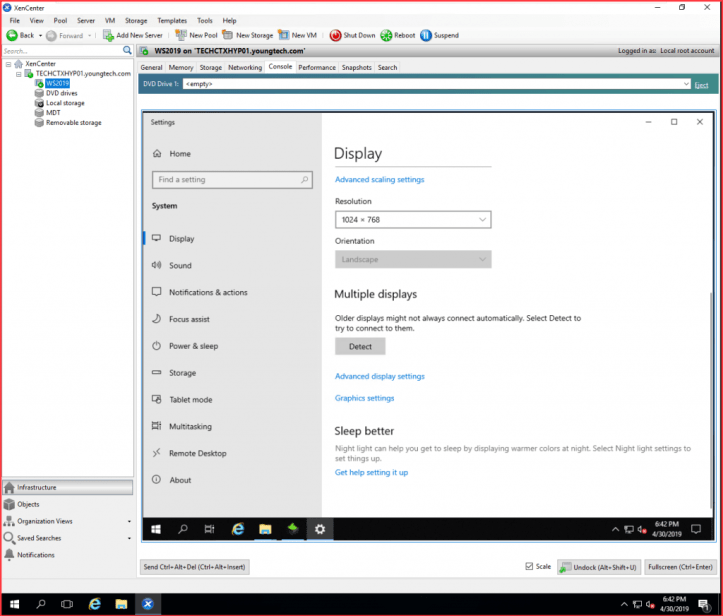The height and width of the screenshot is (616, 723).
Task: Open Home in Settings sidebar
Action: pyautogui.click(x=180, y=154)
